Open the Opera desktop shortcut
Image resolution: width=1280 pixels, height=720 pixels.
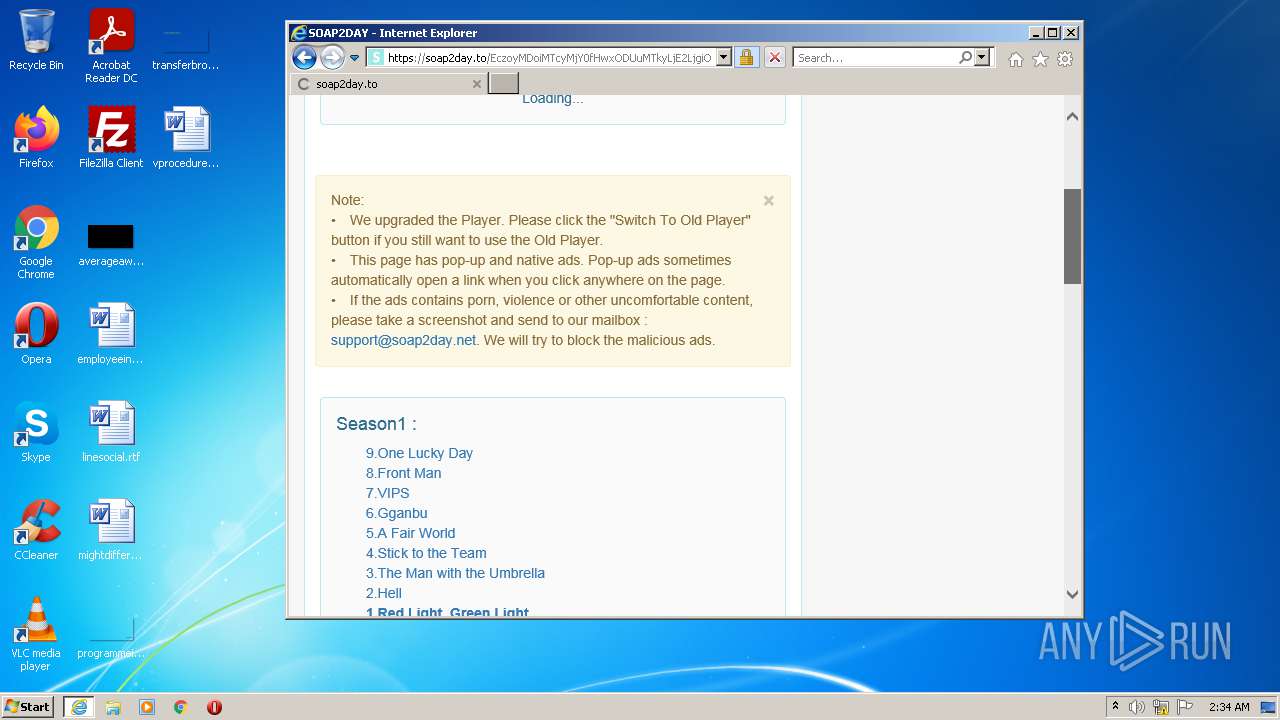coord(36,334)
